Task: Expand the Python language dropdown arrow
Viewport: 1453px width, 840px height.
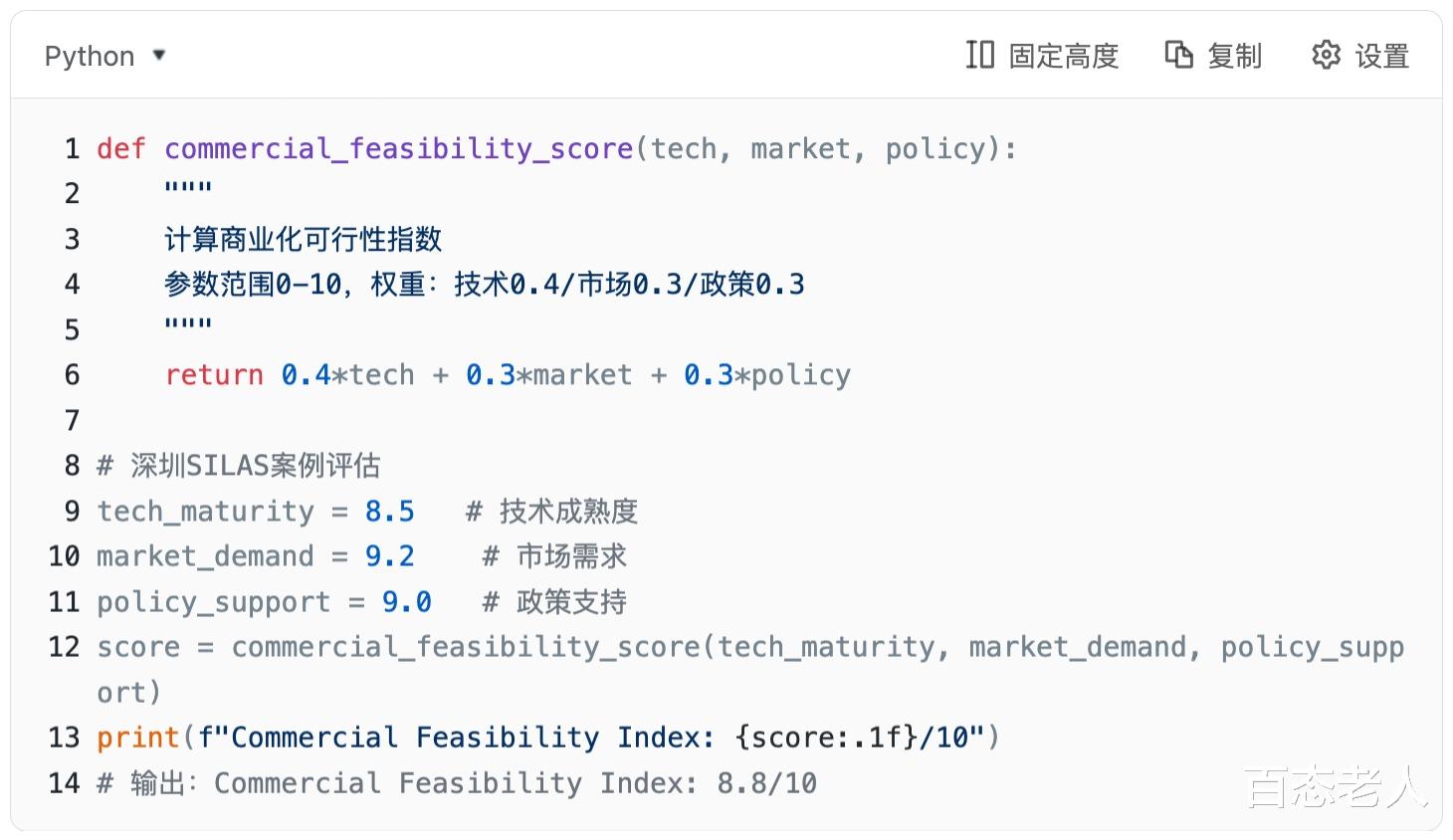Action: [159, 55]
